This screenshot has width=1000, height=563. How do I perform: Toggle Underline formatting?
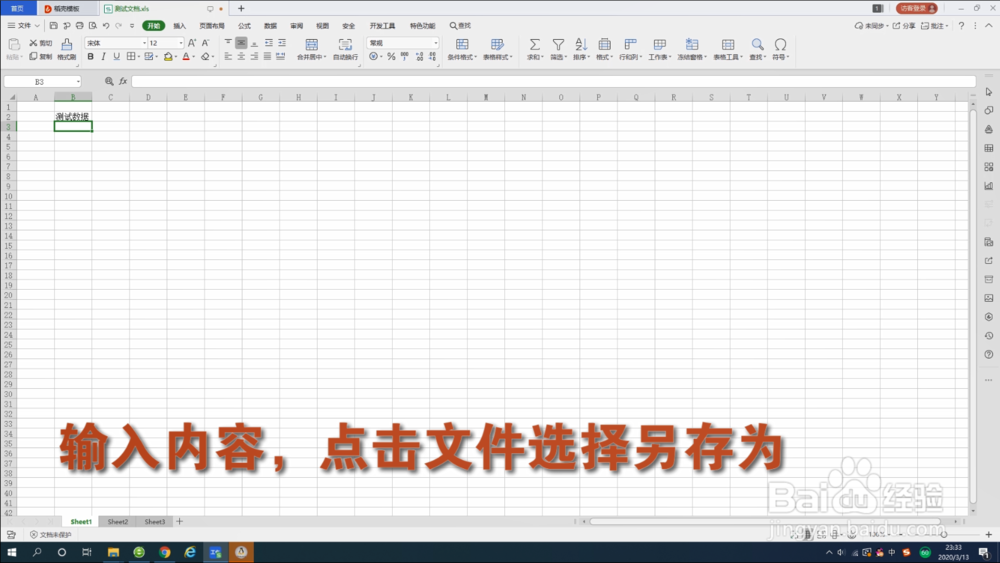[x=116, y=57]
